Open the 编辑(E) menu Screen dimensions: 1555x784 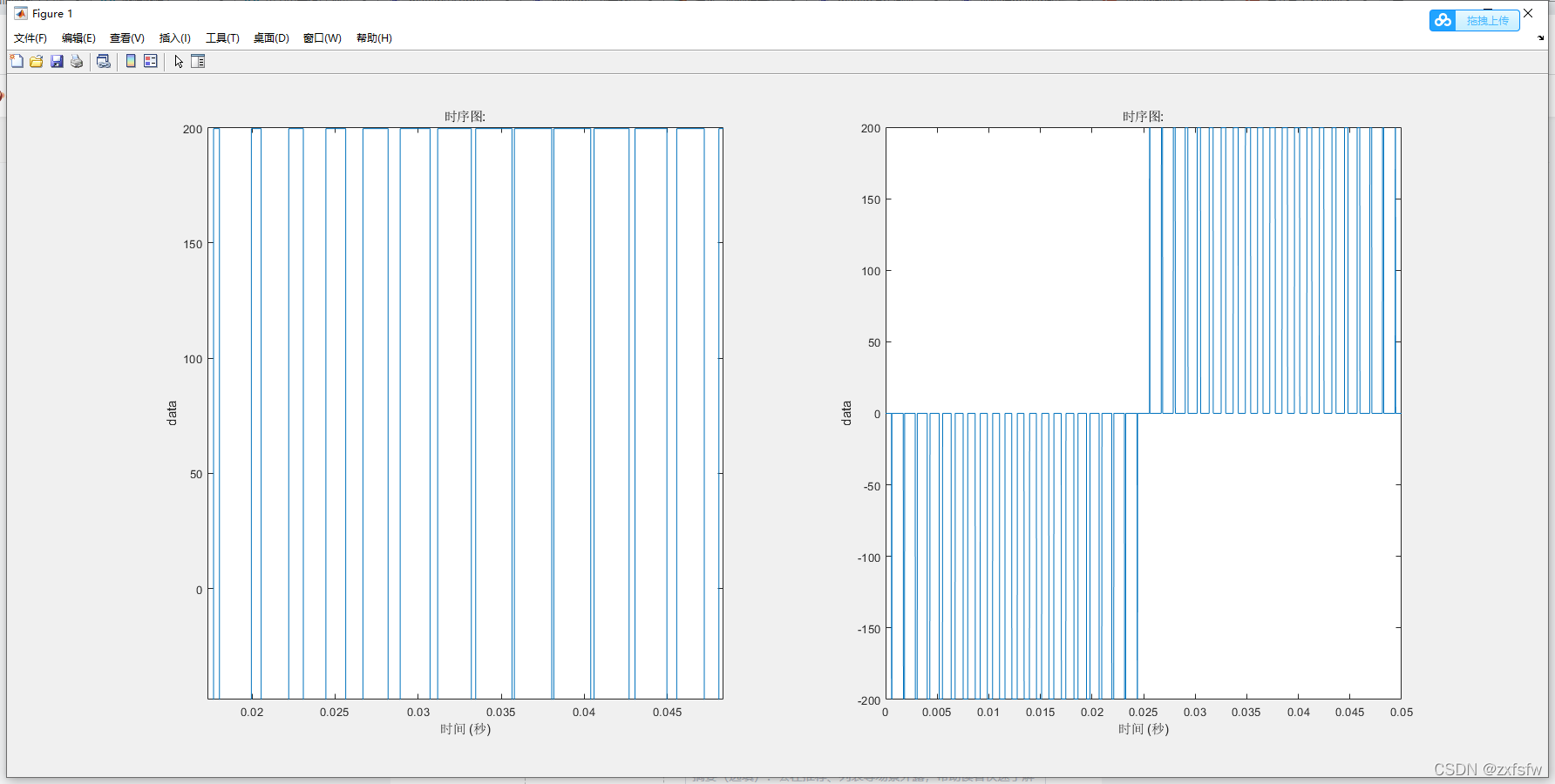(78, 38)
